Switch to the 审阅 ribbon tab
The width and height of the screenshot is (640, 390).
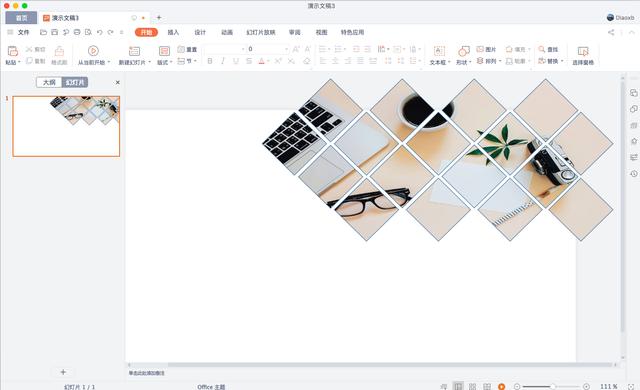point(295,32)
